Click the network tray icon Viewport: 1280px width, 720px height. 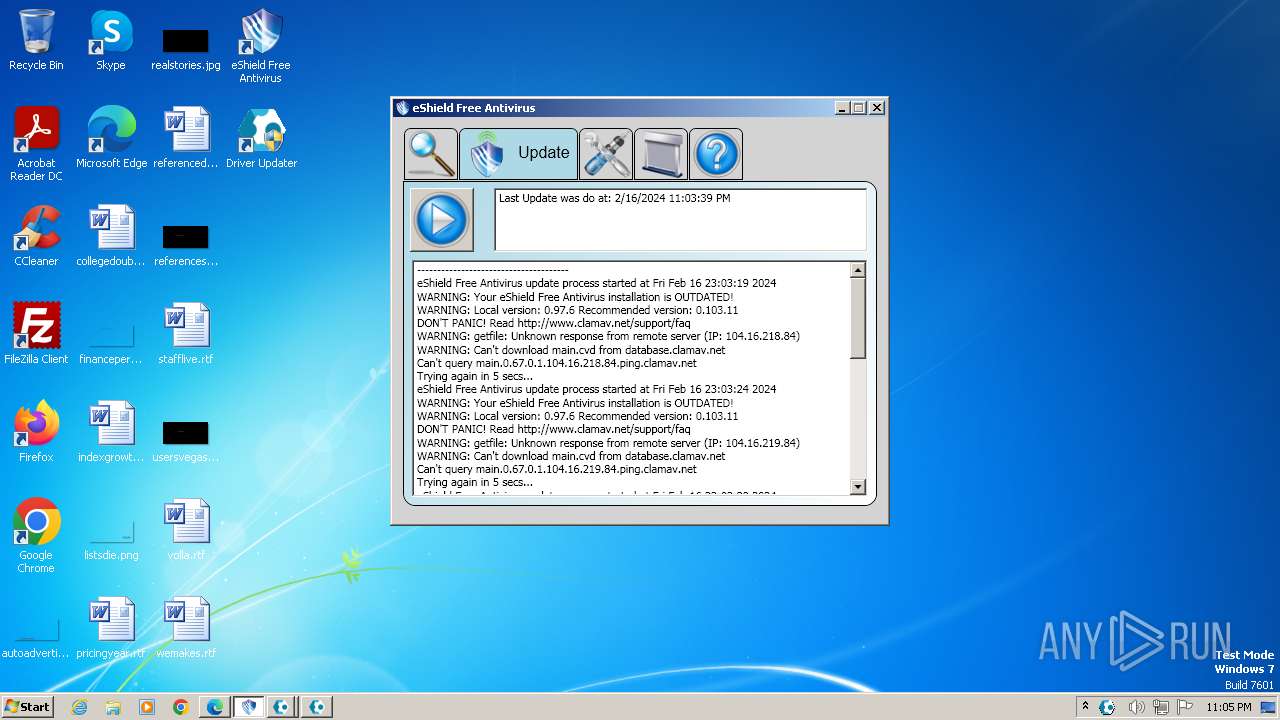point(1161,707)
